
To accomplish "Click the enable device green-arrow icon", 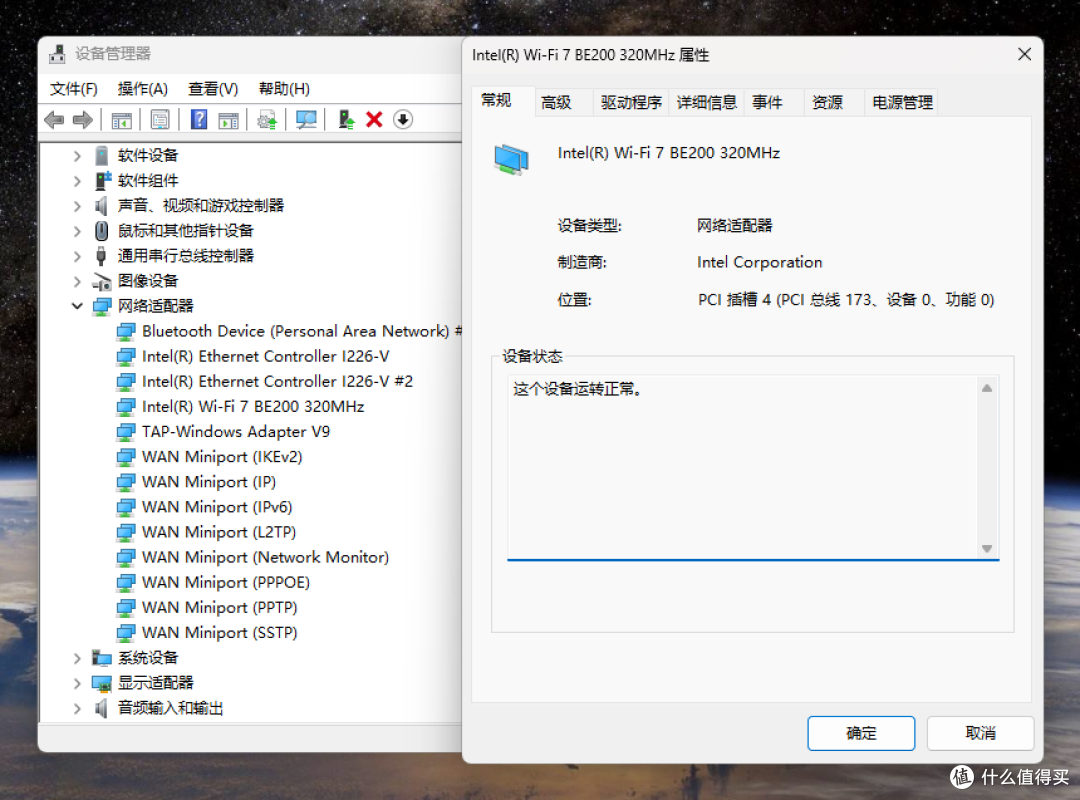I will (x=346, y=120).
